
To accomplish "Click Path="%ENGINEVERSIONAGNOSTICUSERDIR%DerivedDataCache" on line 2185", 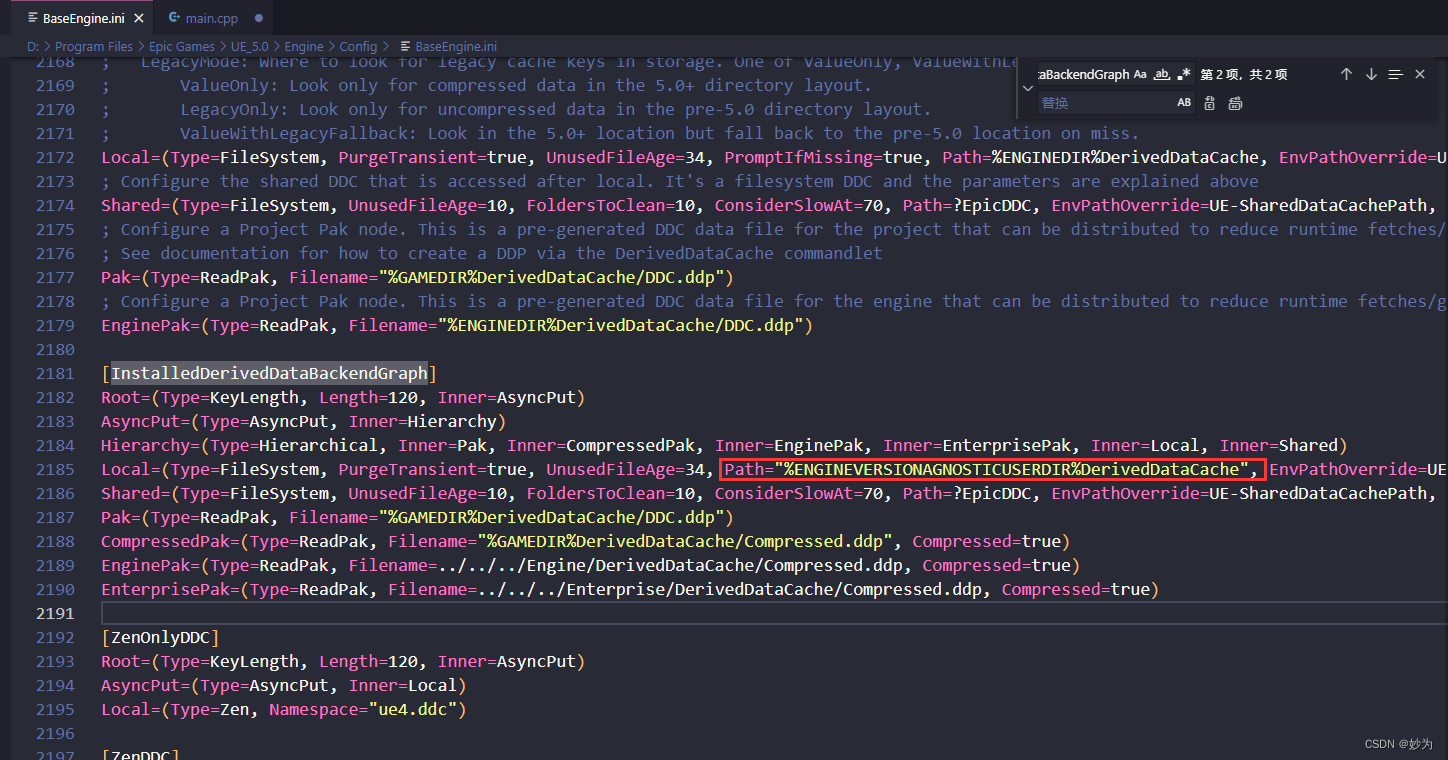I will 987,469.
